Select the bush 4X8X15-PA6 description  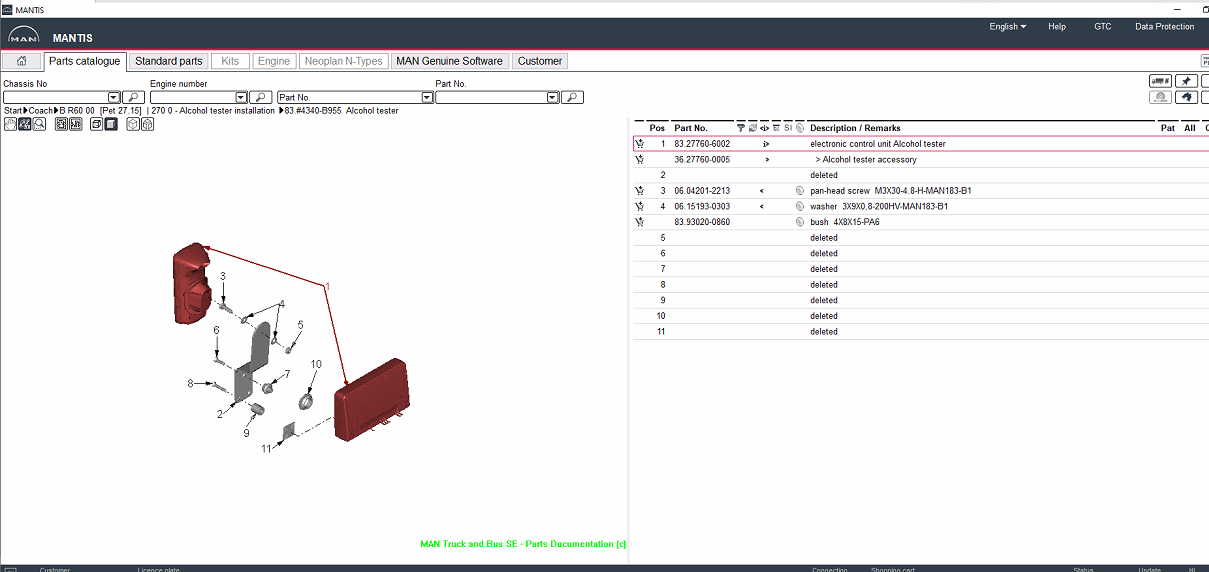[845, 222]
